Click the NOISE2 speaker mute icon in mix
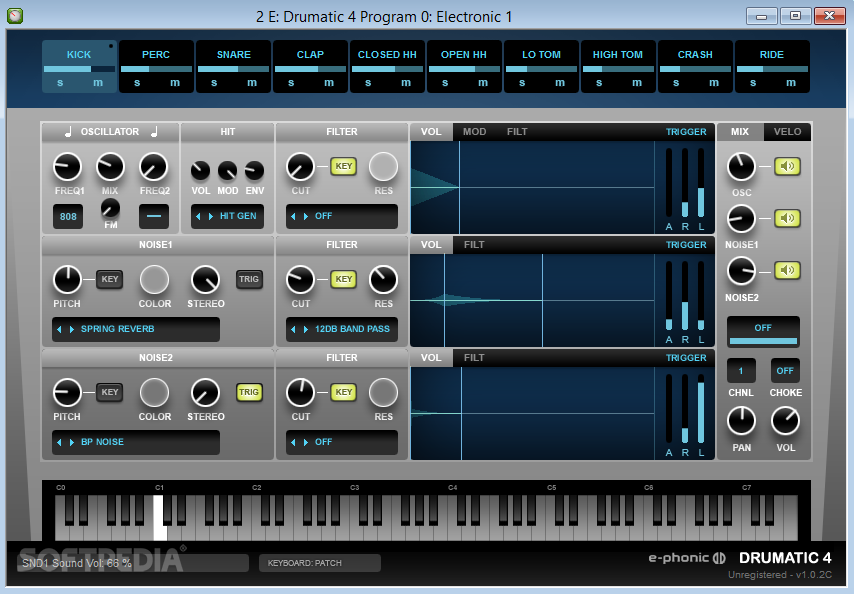The height and width of the screenshot is (594, 854). pyautogui.click(x=787, y=270)
